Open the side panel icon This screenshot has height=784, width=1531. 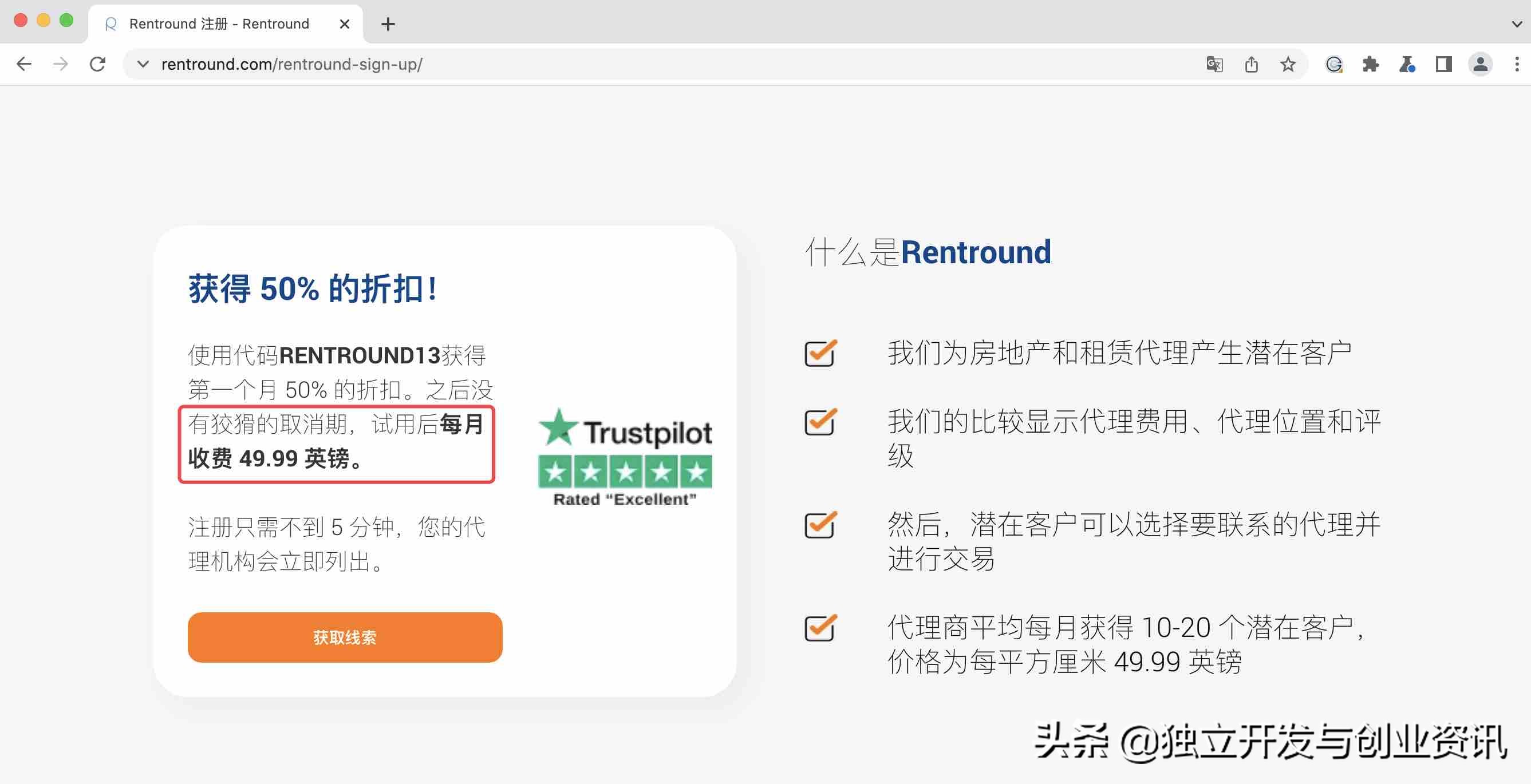[1442, 64]
